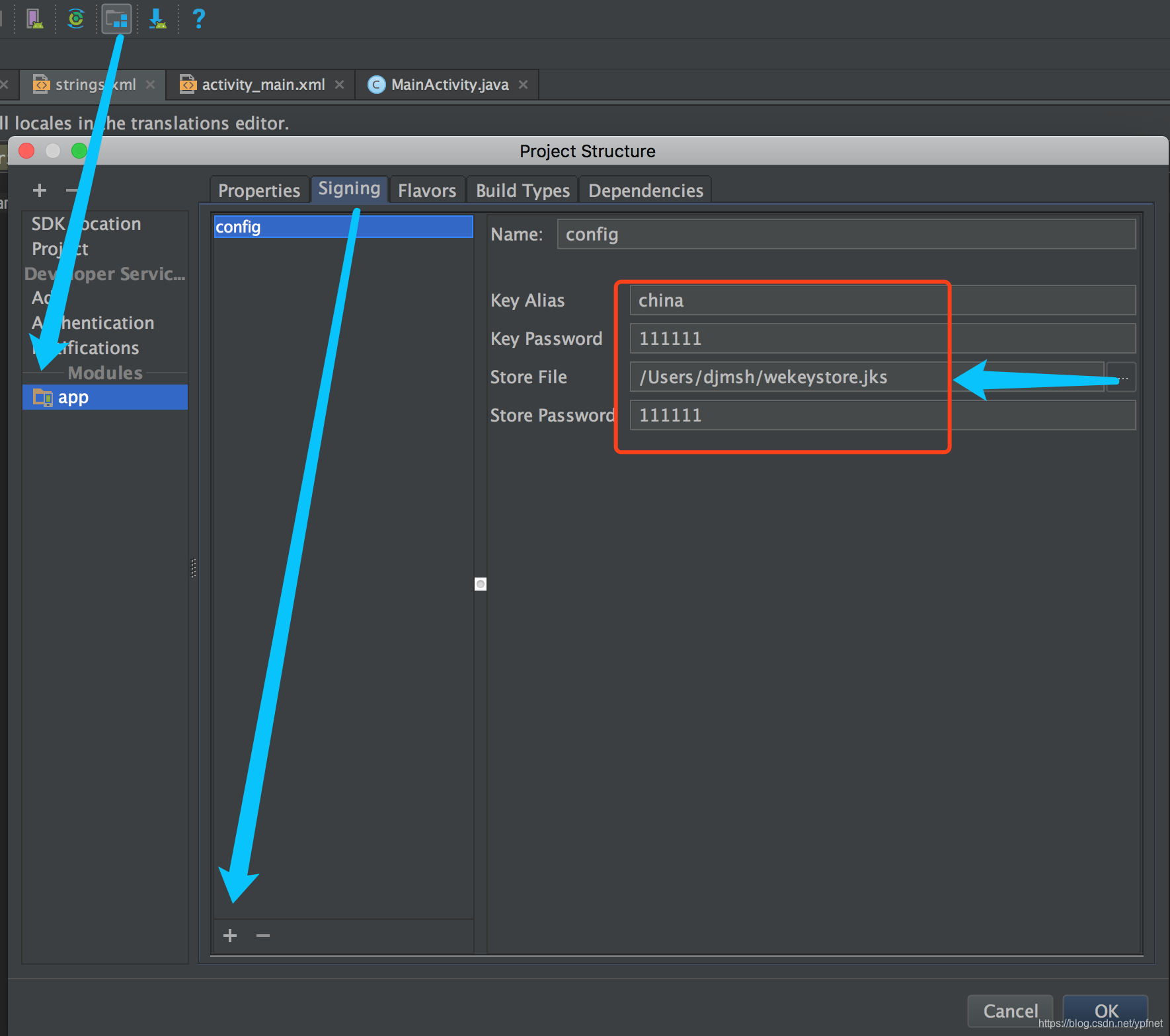Click the sidebar splitter drag handle
The image size is (1170, 1036).
194,568
